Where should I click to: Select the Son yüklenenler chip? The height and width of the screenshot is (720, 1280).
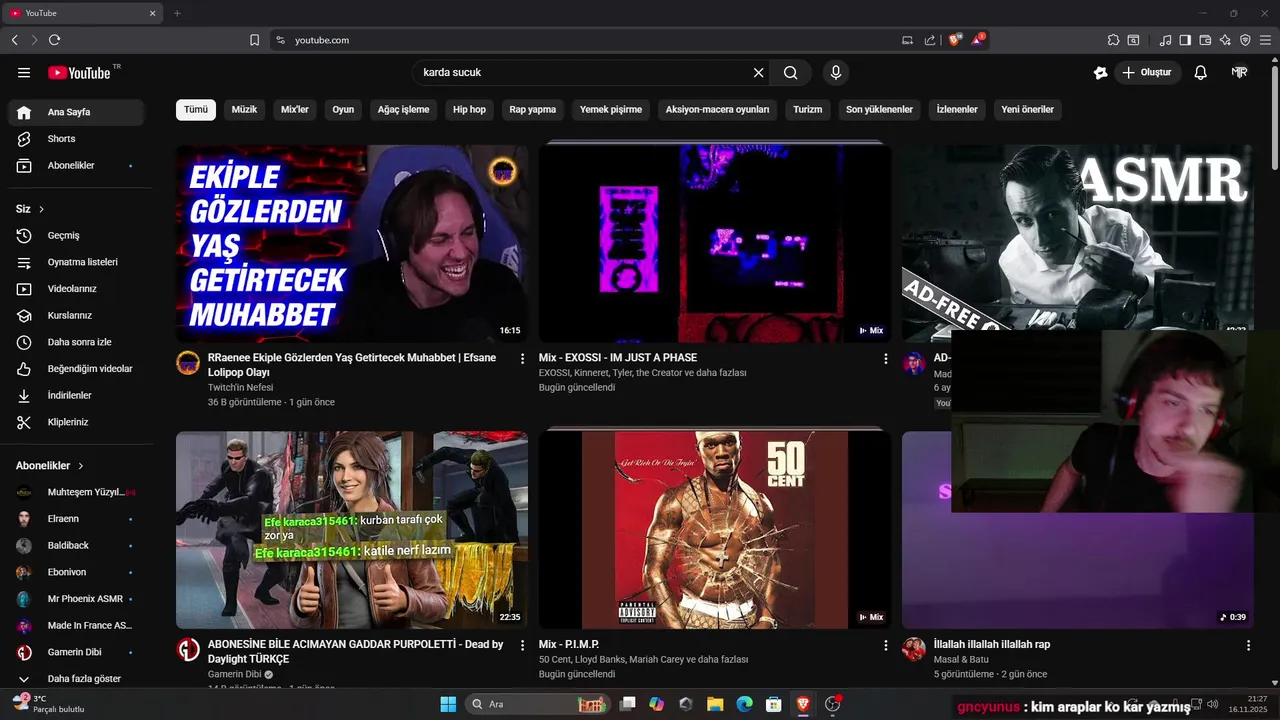879,109
